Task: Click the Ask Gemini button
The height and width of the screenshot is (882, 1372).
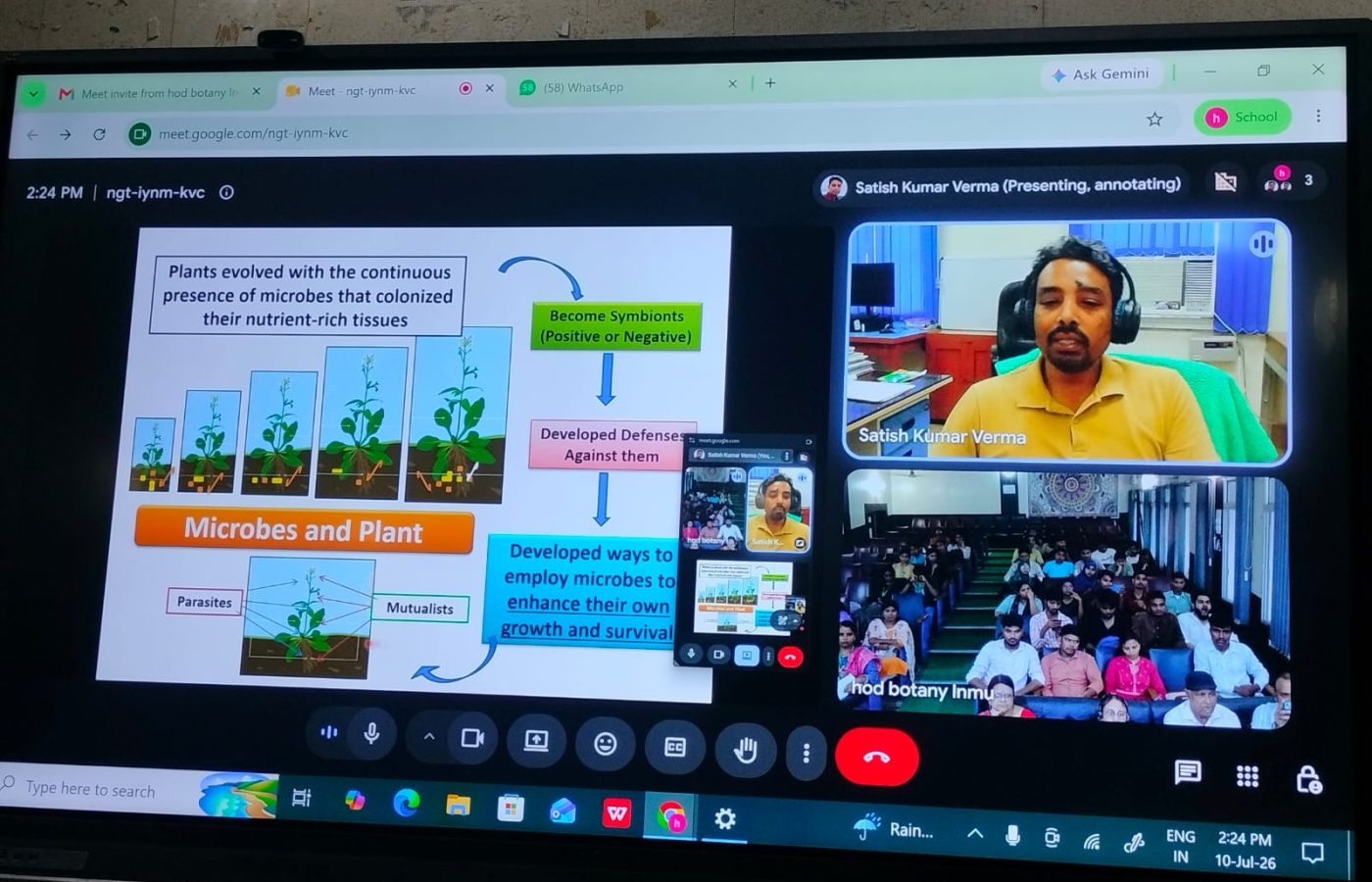Action: [1100, 73]
